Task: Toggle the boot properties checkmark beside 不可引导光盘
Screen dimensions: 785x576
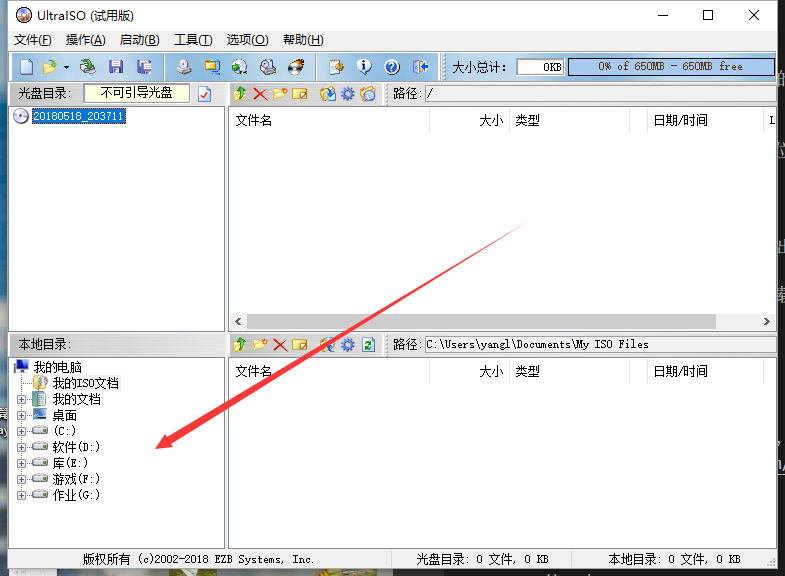Action: click(205, 94)
